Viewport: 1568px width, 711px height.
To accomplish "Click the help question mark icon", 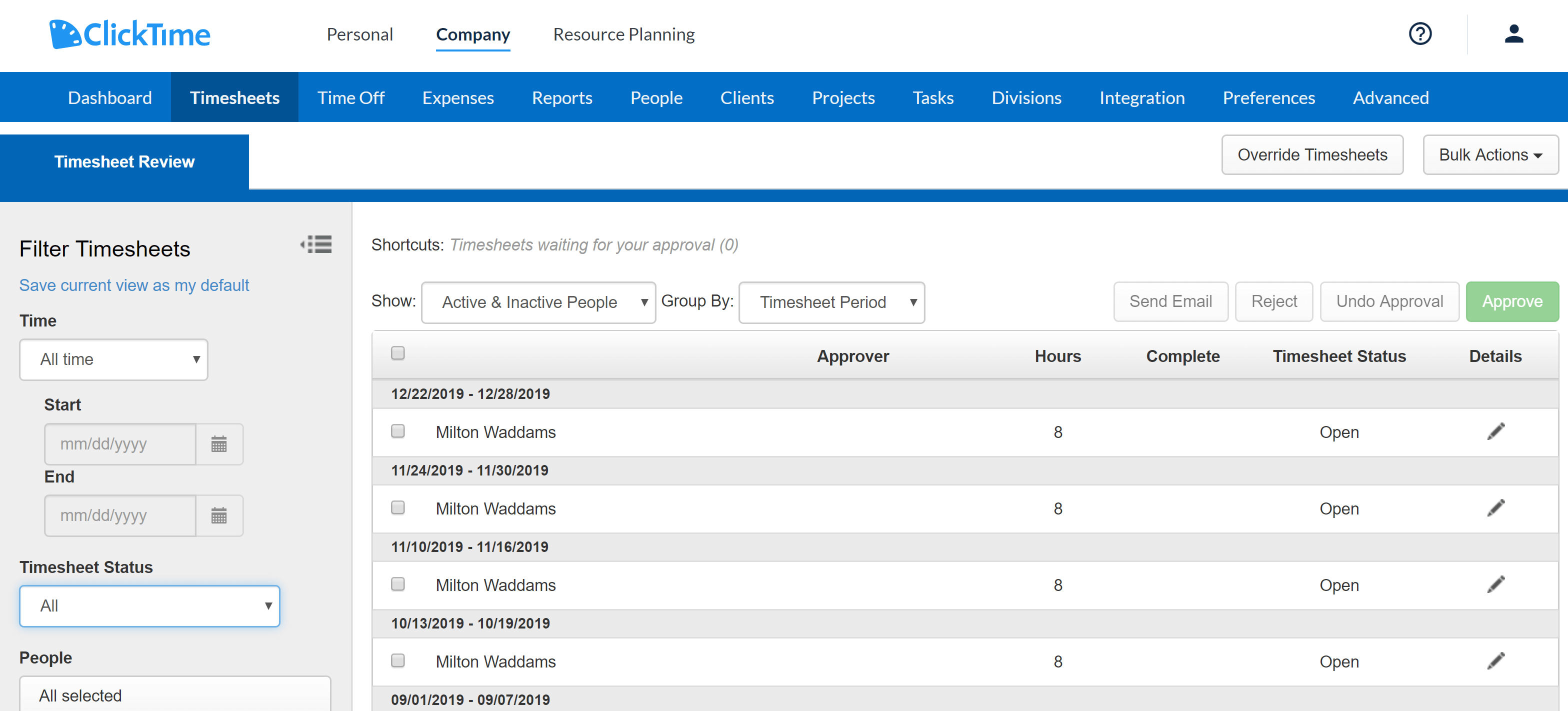I will click(x=1421, y=34).
